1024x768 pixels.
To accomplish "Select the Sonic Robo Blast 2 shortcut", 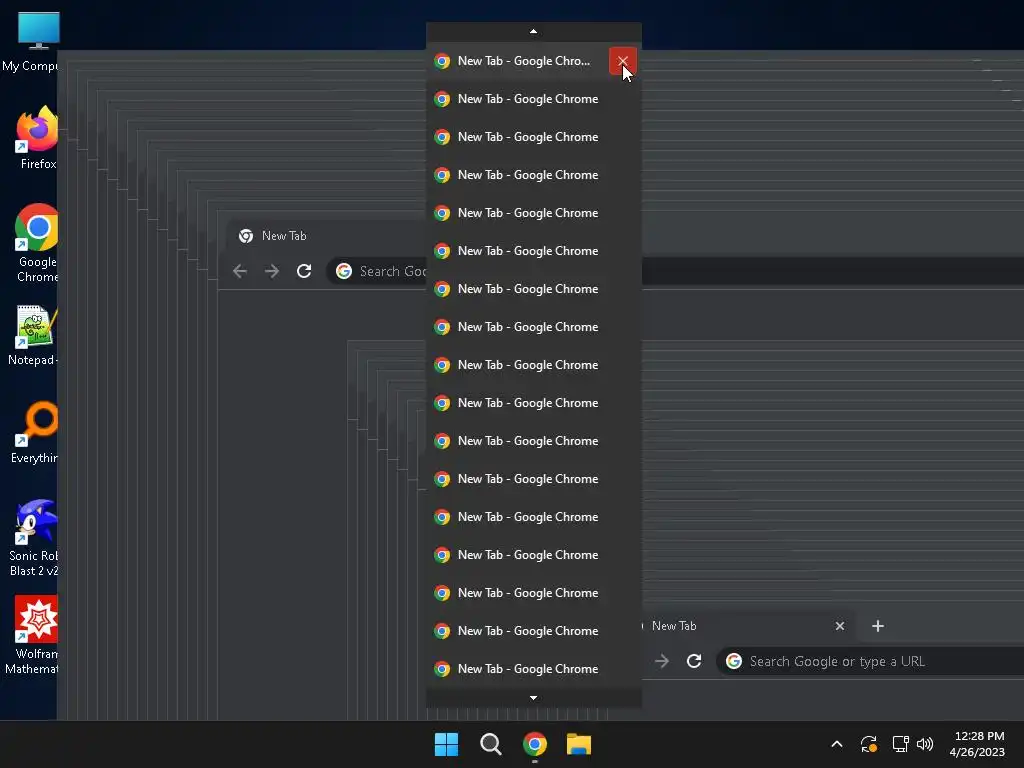I will tap(35, 537).
